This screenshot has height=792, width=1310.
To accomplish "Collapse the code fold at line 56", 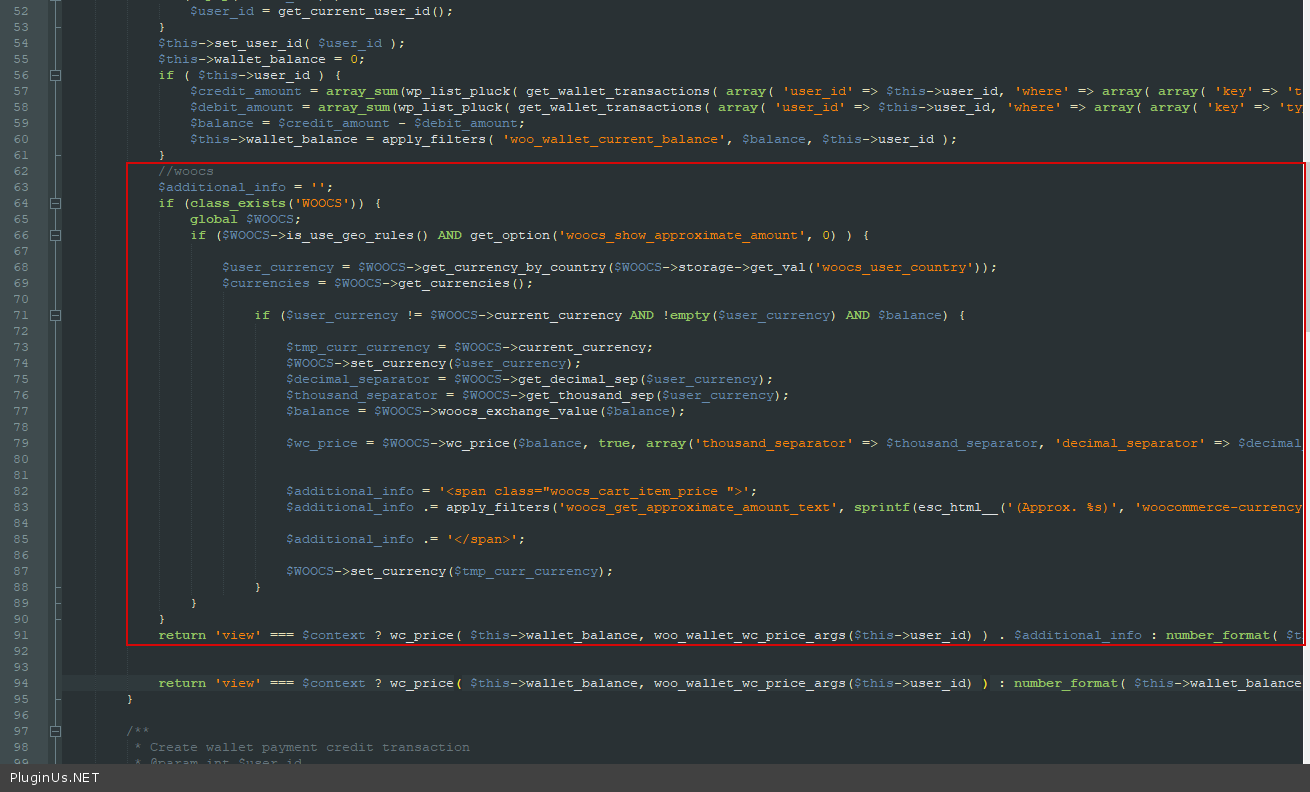I will click(56, 75).
